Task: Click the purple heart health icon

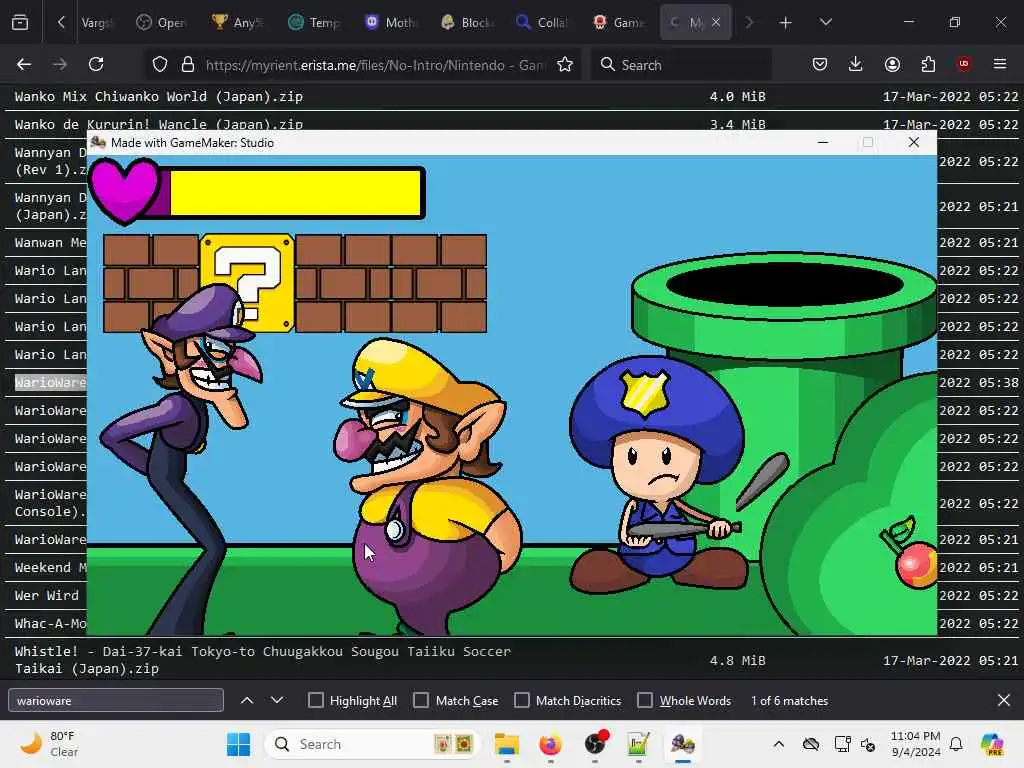Action: 125,191
